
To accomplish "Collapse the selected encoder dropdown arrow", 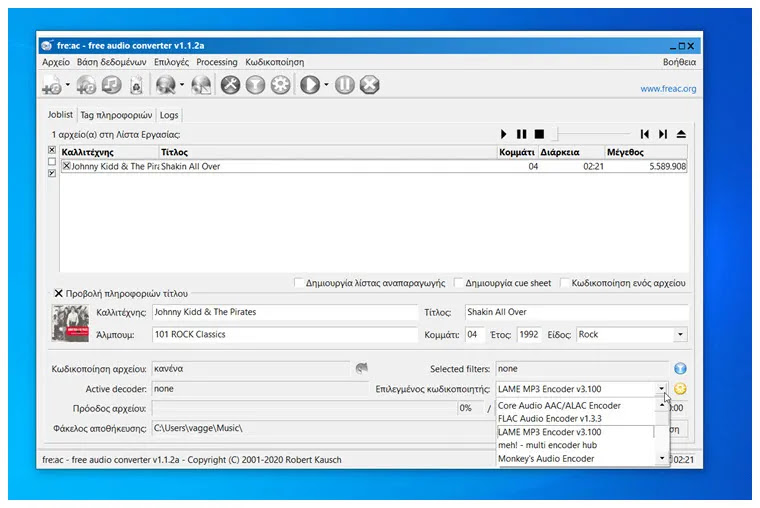I will click(662, 389).
